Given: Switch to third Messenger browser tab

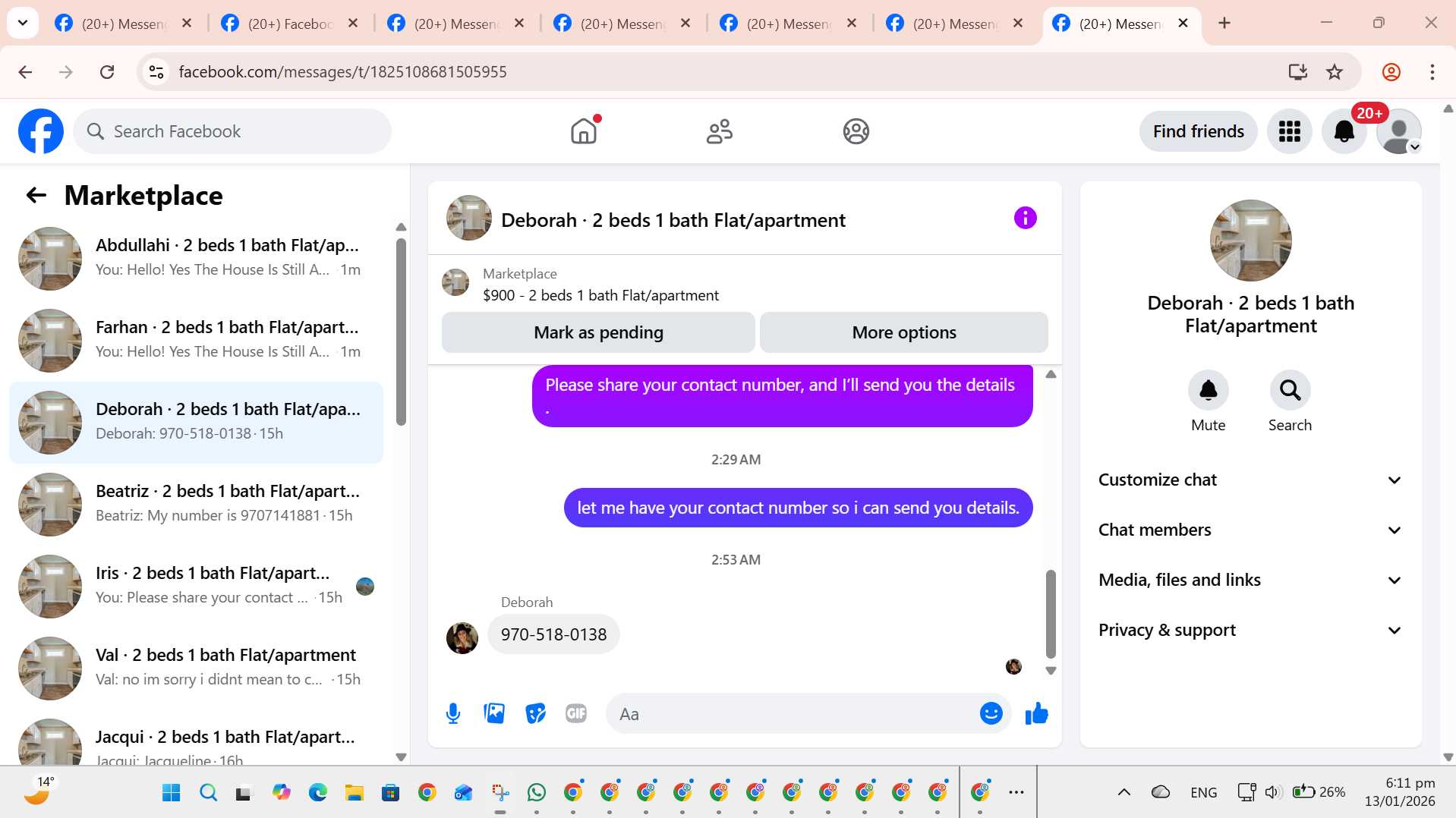Looking at the screenshot, I should click(x=622, y=24).
